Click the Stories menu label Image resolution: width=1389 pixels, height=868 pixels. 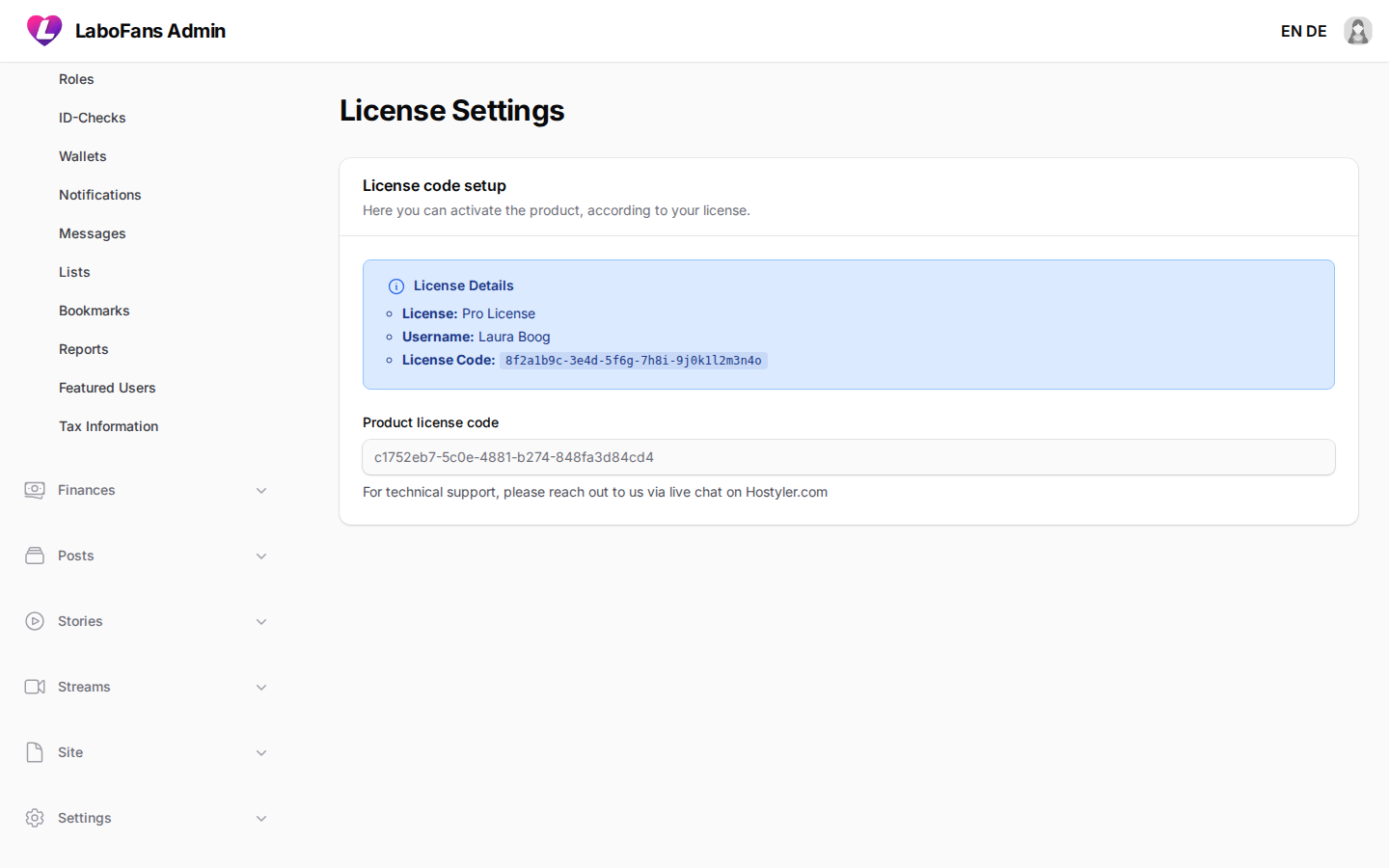(x=80, y=621)
